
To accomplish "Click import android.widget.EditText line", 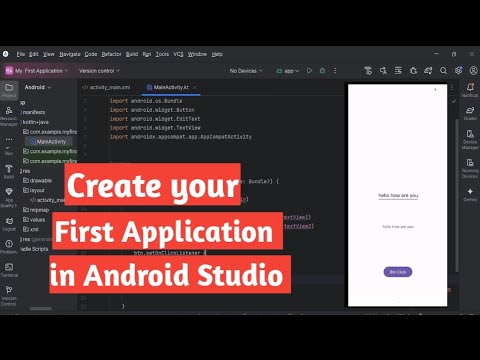I will pyautogui.click(x=155, y=119).
